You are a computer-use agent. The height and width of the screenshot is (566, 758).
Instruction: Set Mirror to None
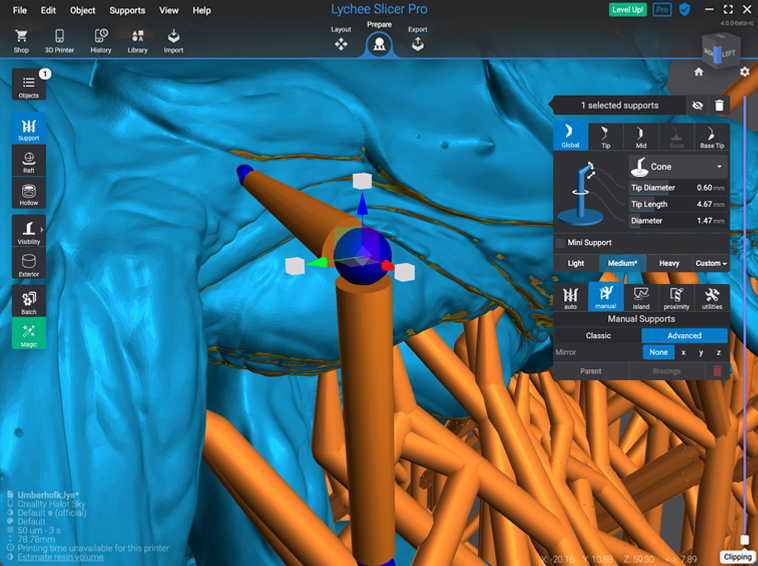[658, 352]
